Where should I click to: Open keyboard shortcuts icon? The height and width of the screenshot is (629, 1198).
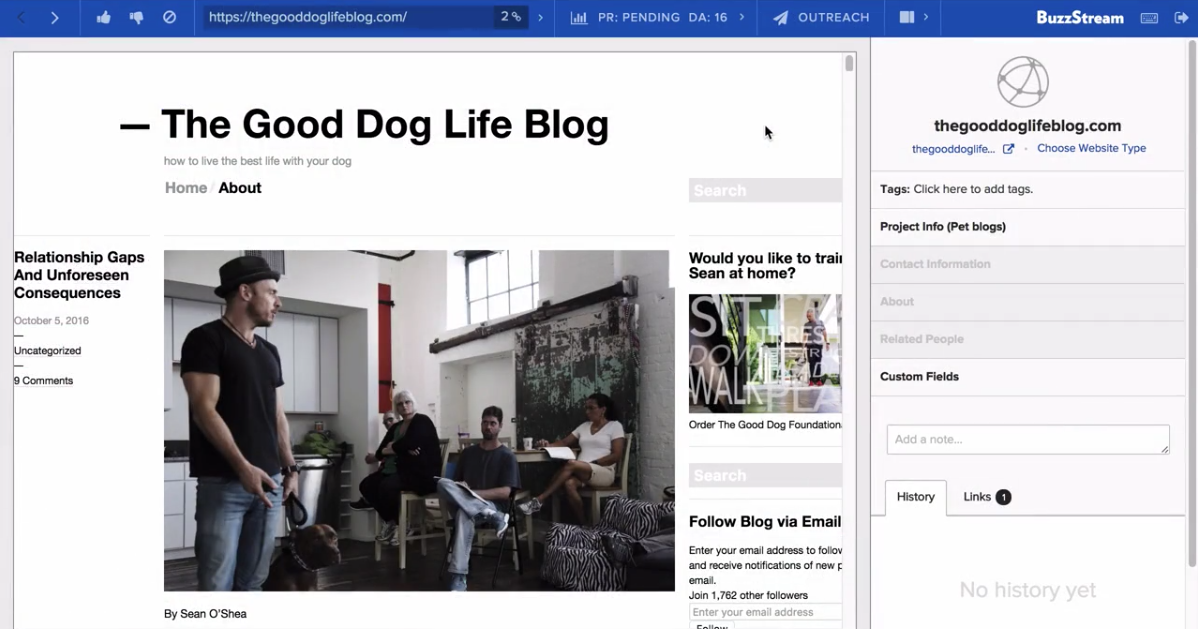click(x=1149, y=18)
